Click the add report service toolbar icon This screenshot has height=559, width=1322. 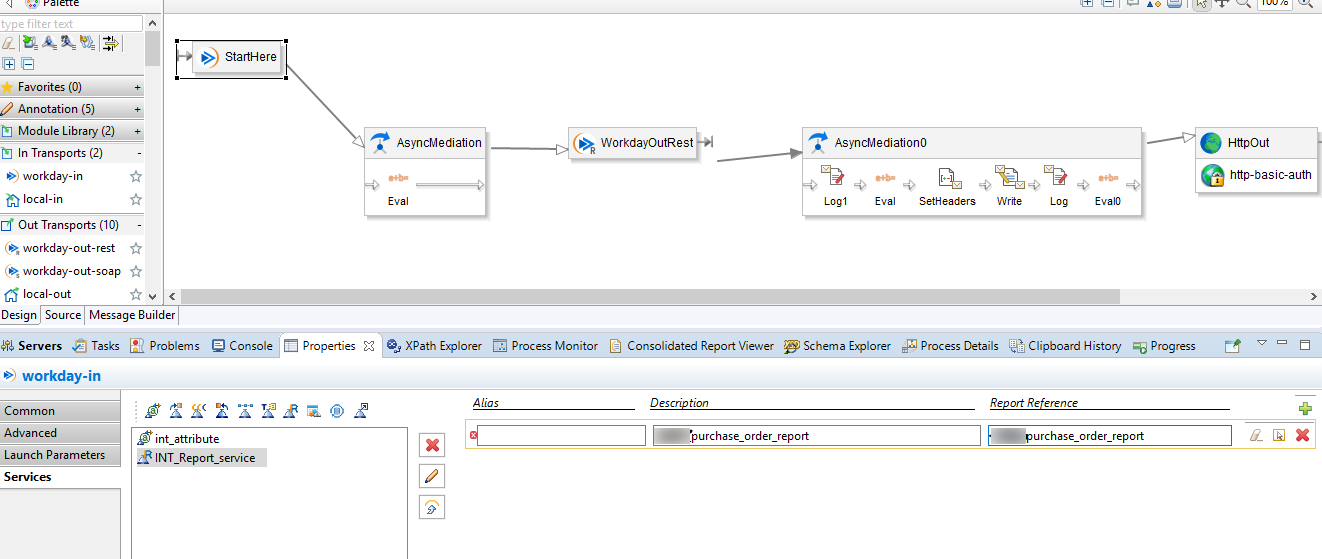coord(291,410)
